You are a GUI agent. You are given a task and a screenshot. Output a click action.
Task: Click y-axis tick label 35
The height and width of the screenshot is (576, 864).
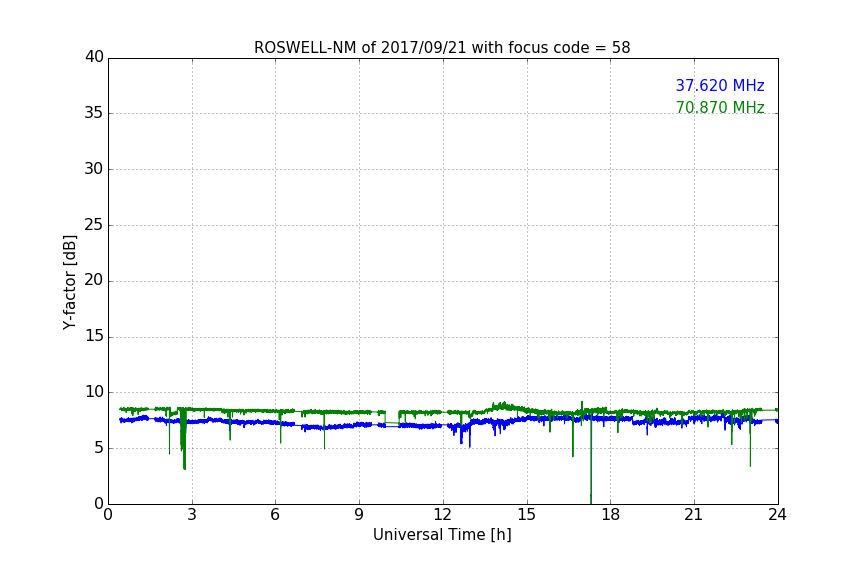pyautogui.click(x=94, y=113)
